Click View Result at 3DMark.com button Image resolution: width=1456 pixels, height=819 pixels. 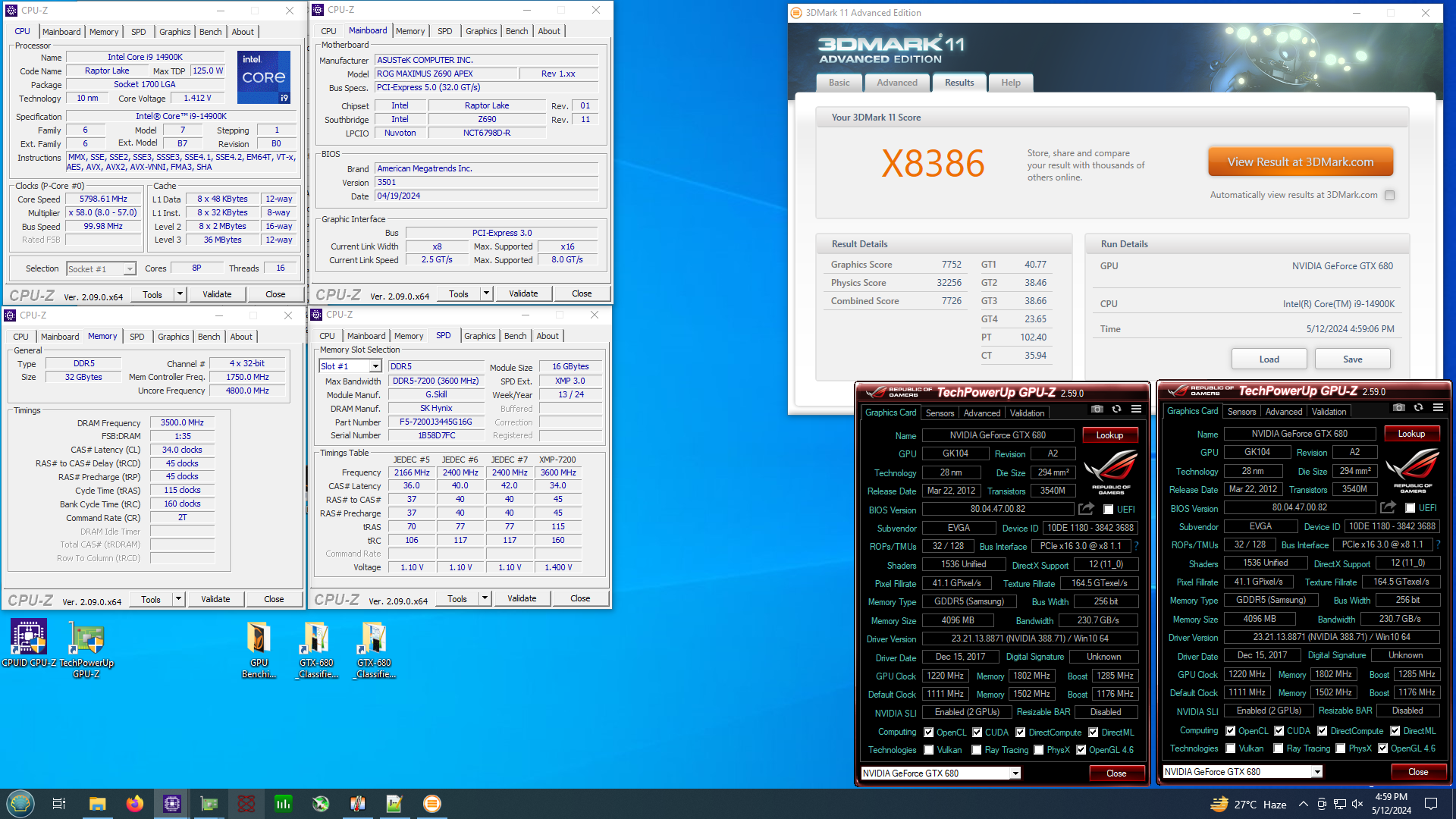pos(1301,162)
